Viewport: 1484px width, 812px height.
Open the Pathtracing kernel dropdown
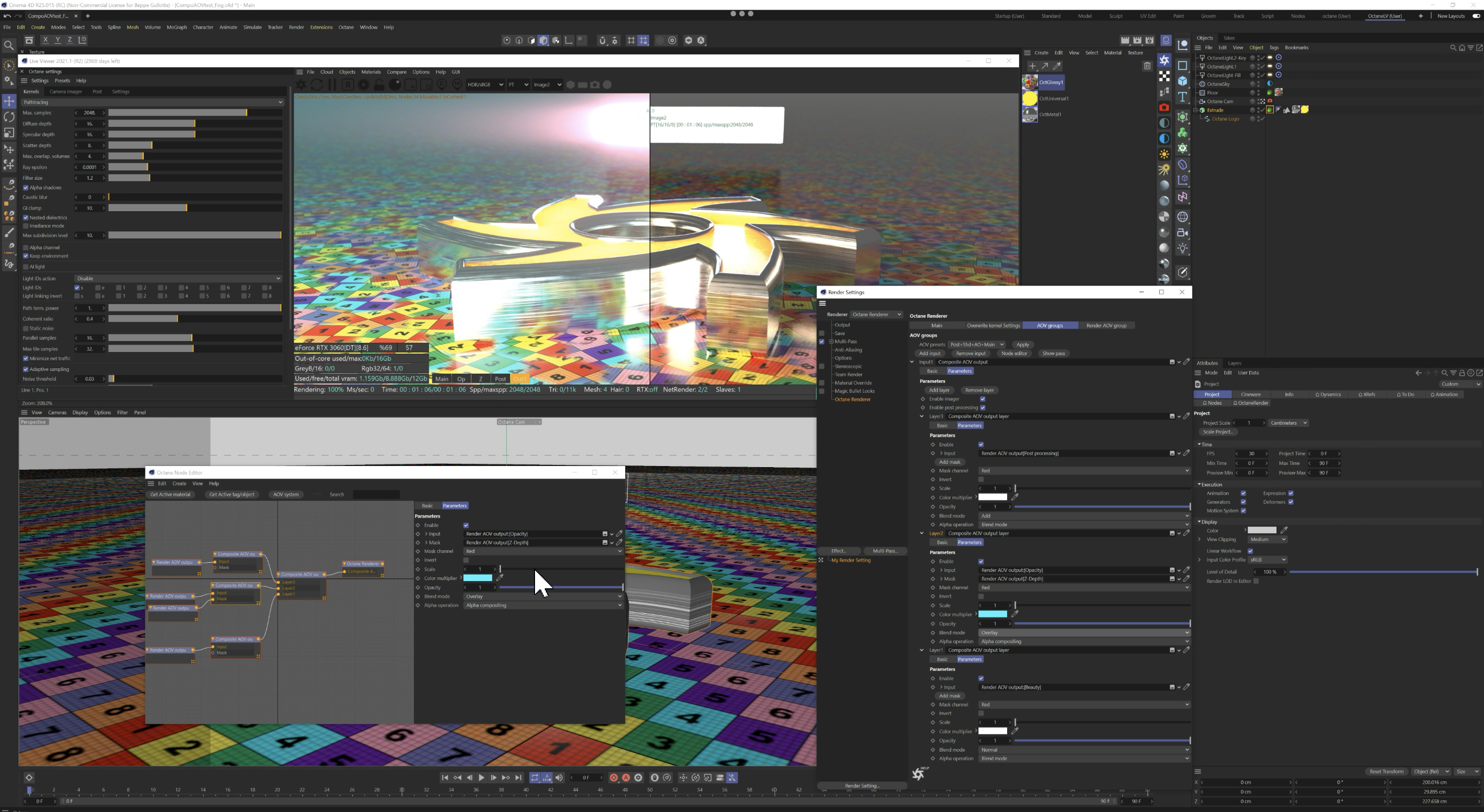153,102
